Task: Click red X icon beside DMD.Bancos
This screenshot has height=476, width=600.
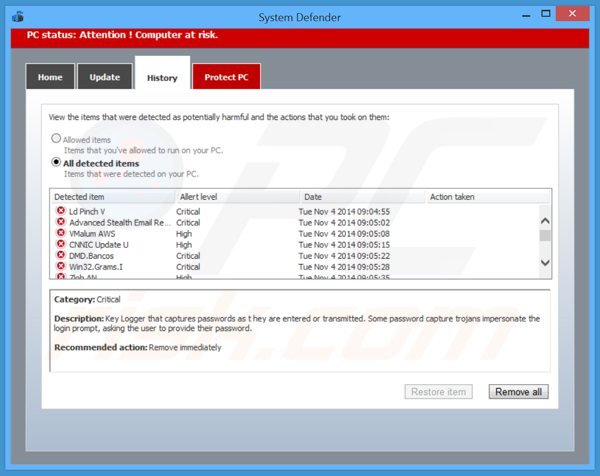Action: coord(60,255)
